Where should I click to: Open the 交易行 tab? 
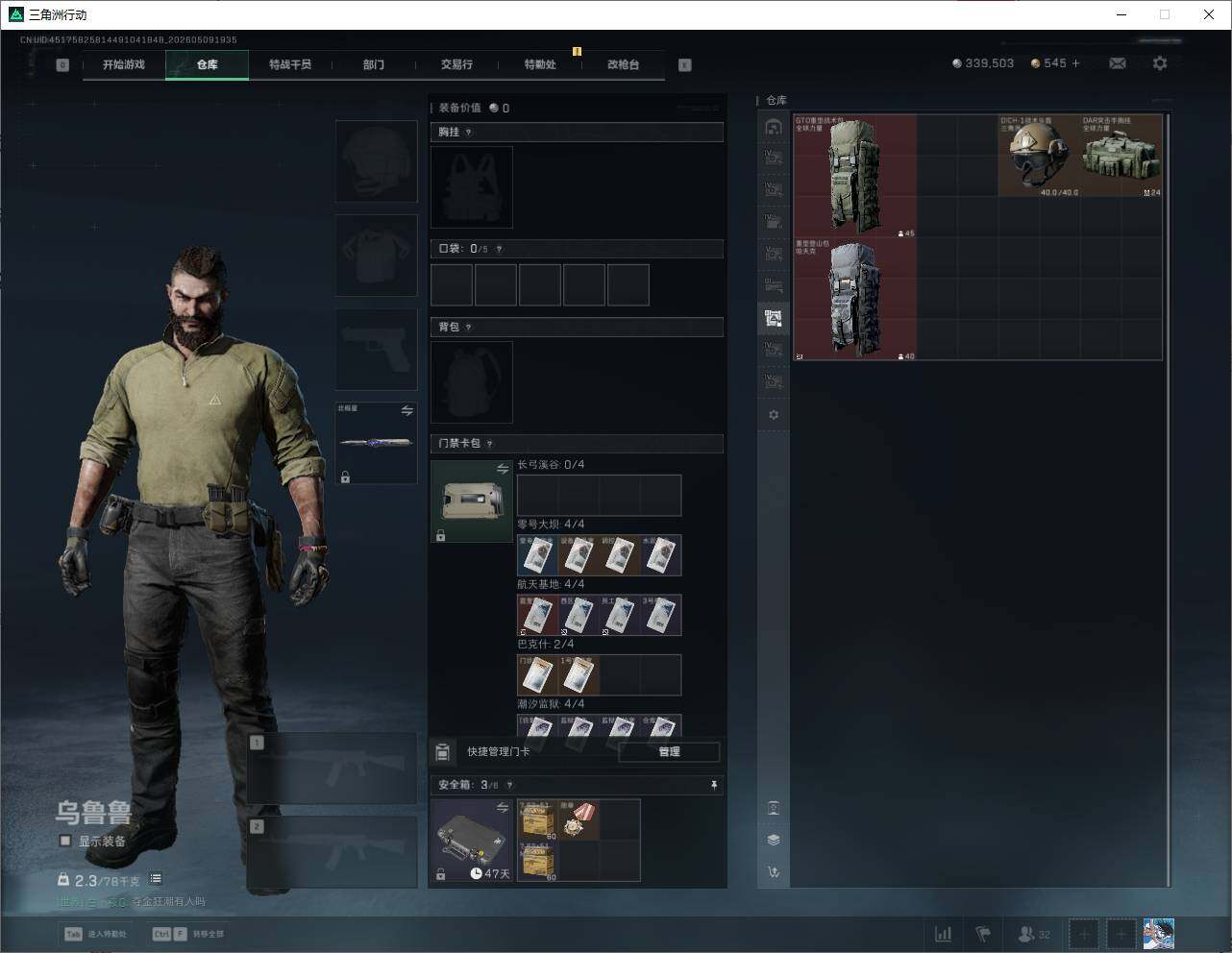tap(456, 64)
